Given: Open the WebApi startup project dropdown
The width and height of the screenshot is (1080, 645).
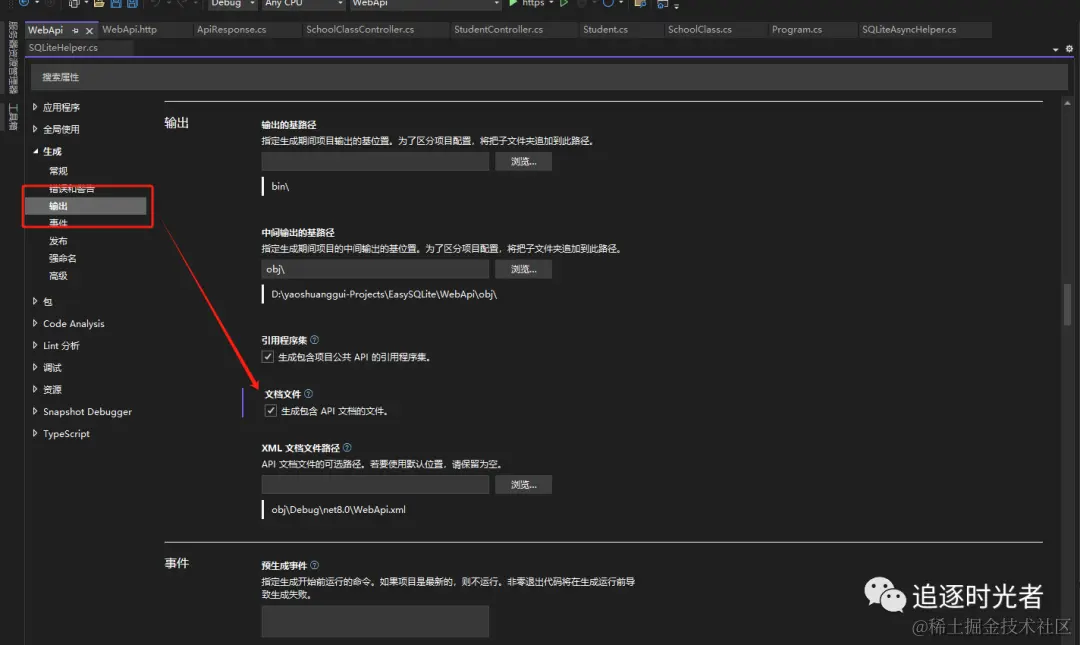Looking at the screenshot, I should tap(425, 4).
